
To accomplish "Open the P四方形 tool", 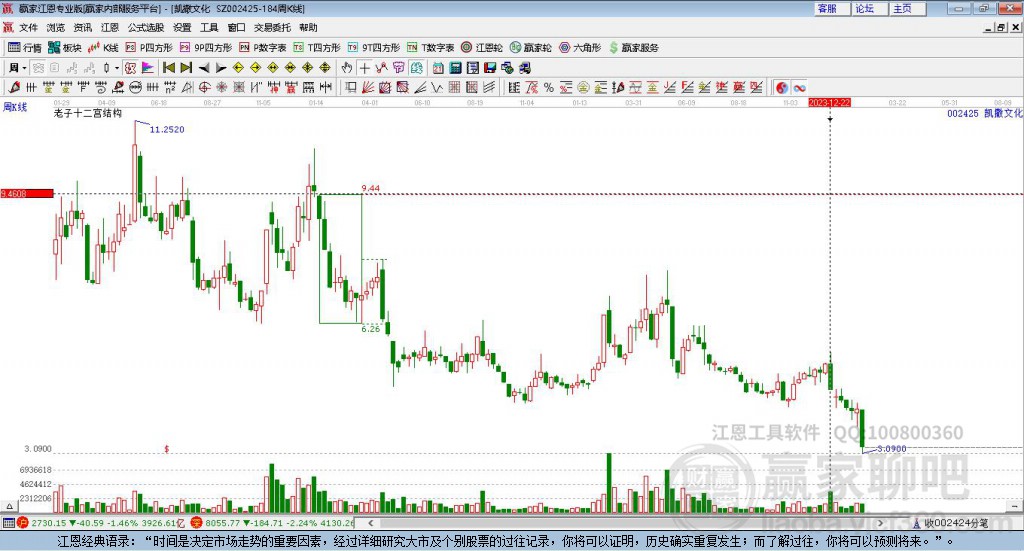I will click(x=149, y=48).
